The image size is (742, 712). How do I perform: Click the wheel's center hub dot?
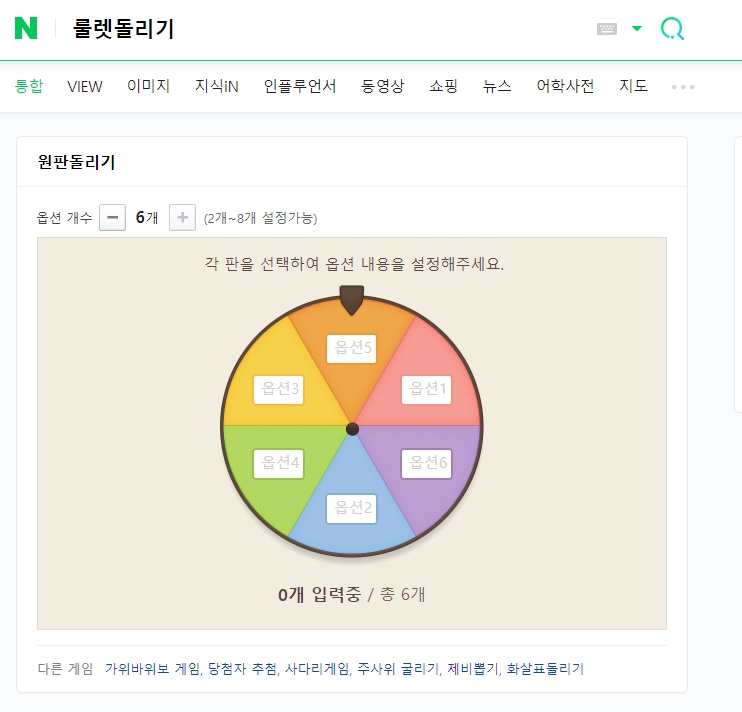(x=352, y=429)
